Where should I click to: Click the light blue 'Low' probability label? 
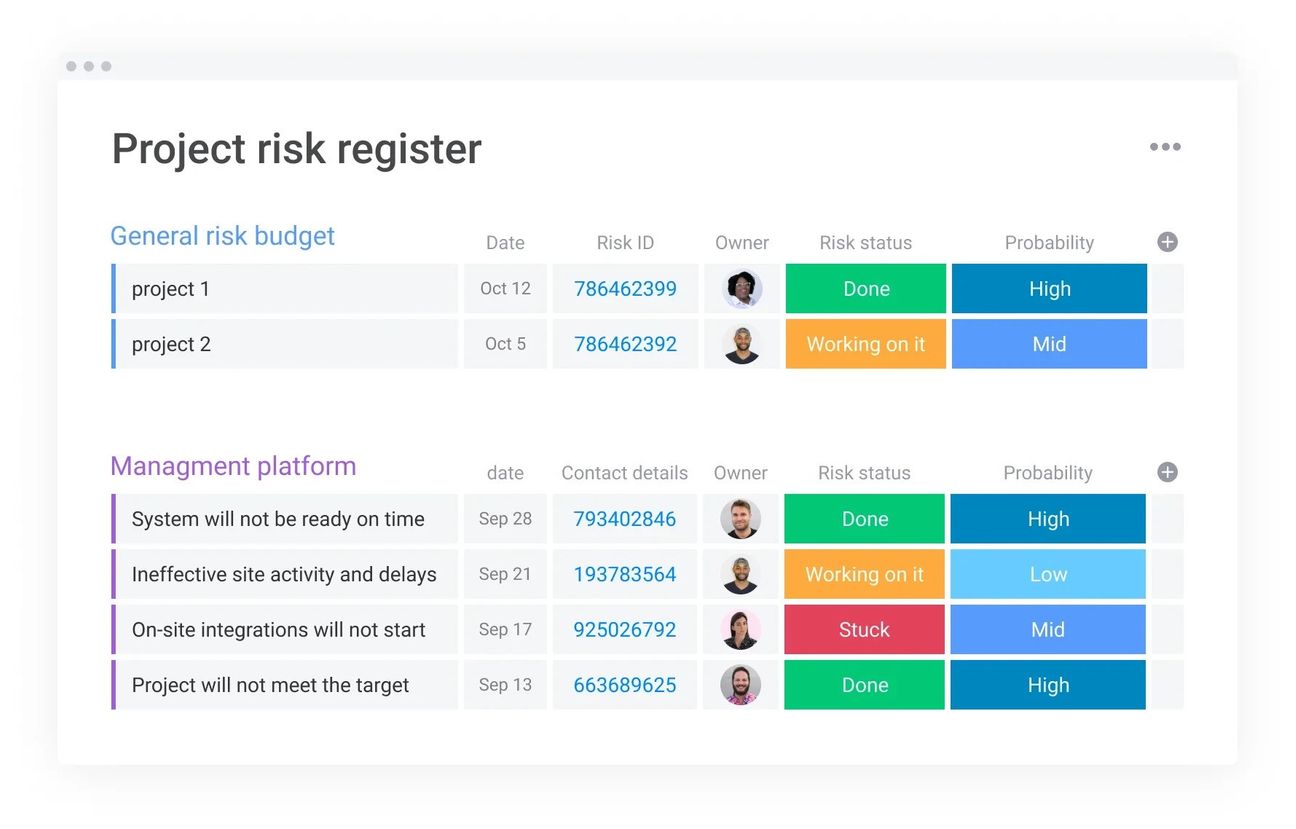(x=1048, y=574)
